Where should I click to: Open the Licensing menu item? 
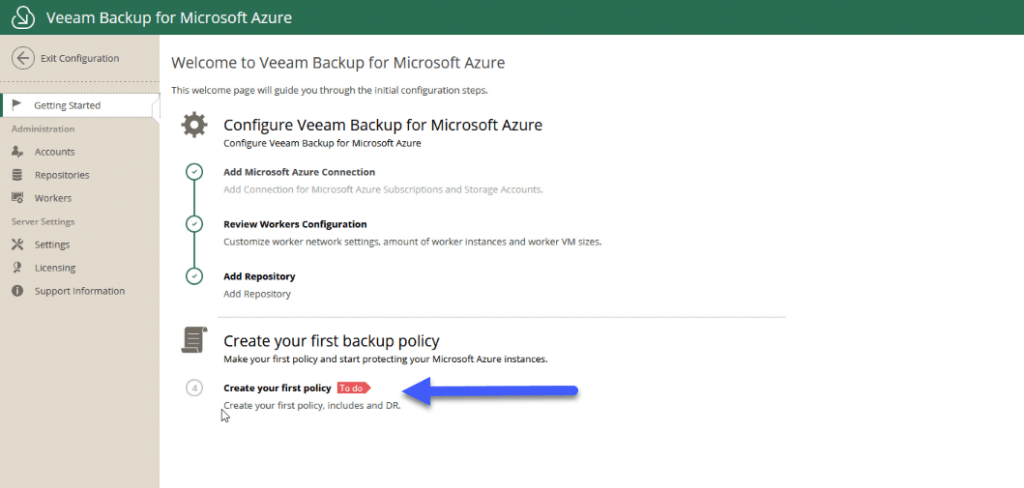point(55,268)
